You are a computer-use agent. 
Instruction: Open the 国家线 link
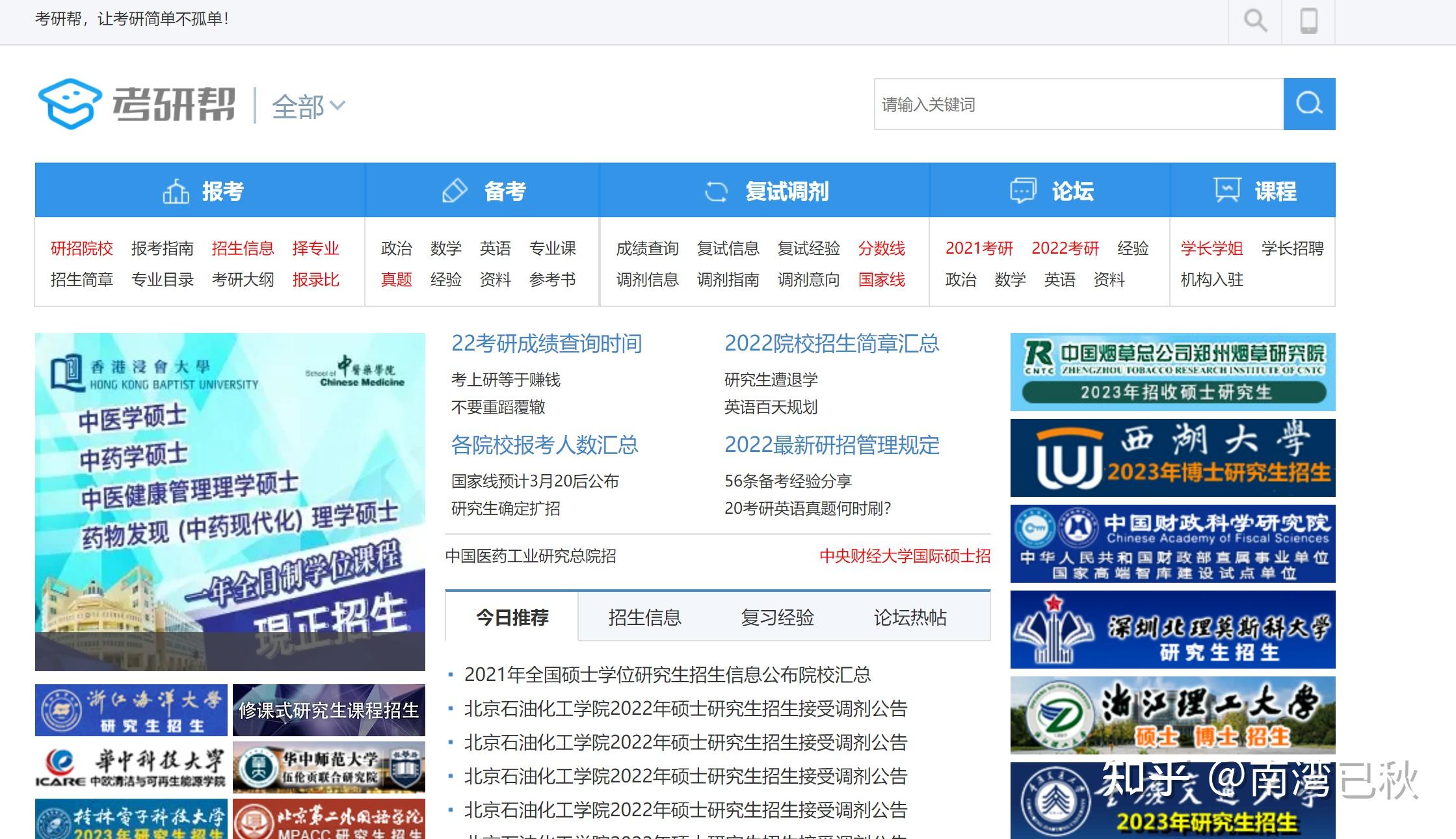click(x=882, y=280)
